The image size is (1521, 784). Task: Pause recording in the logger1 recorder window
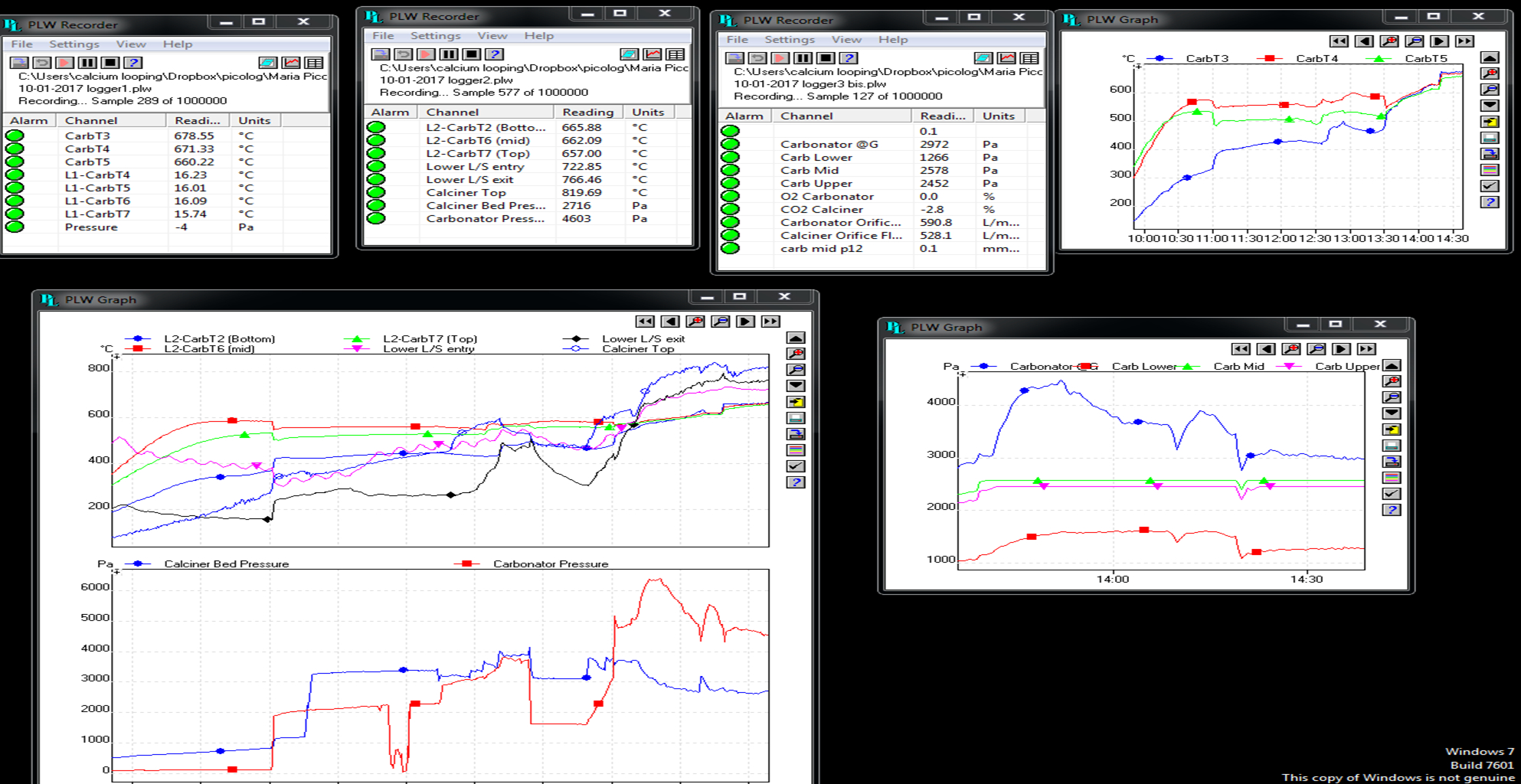88,63
